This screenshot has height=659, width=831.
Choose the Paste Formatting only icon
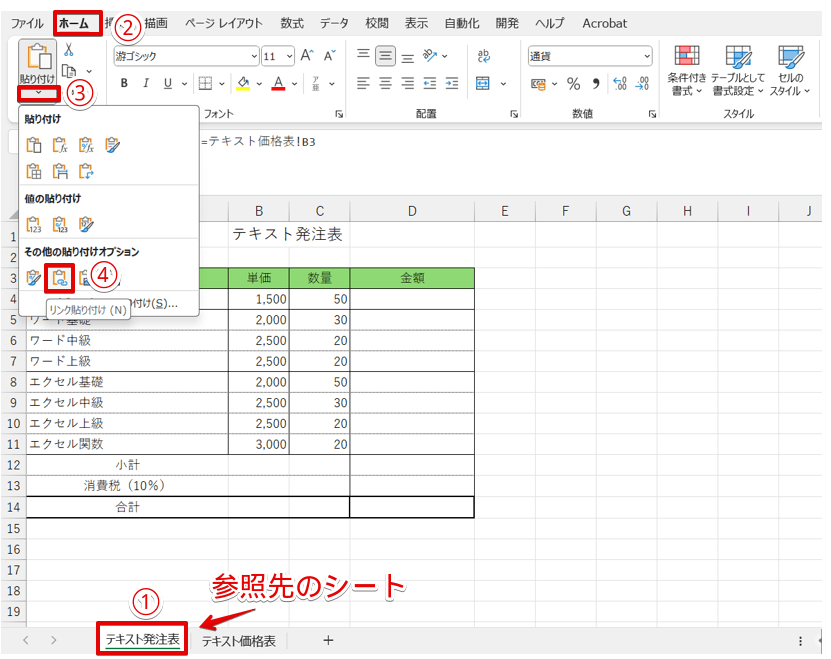(x=34, y=277)
